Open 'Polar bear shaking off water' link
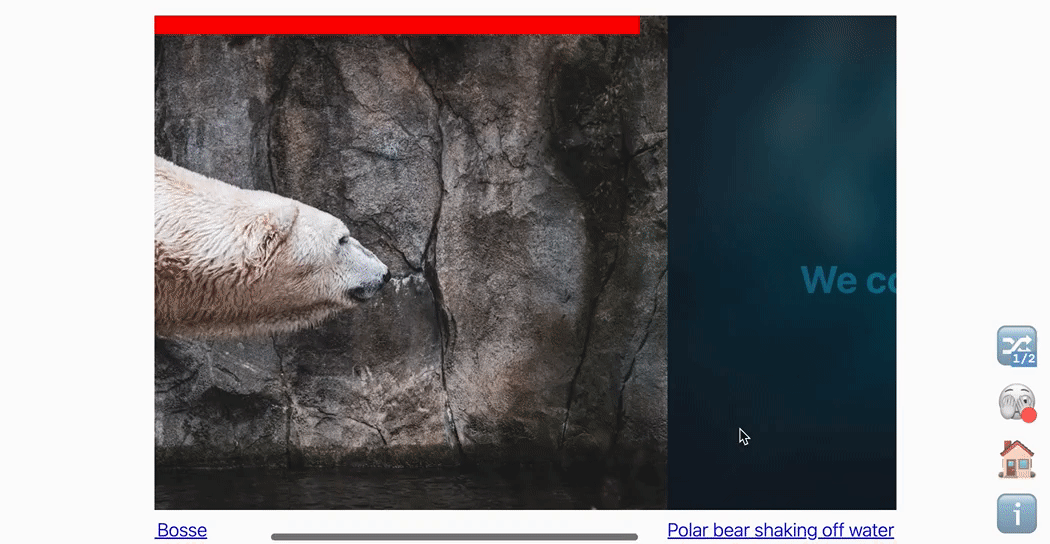 781,531
